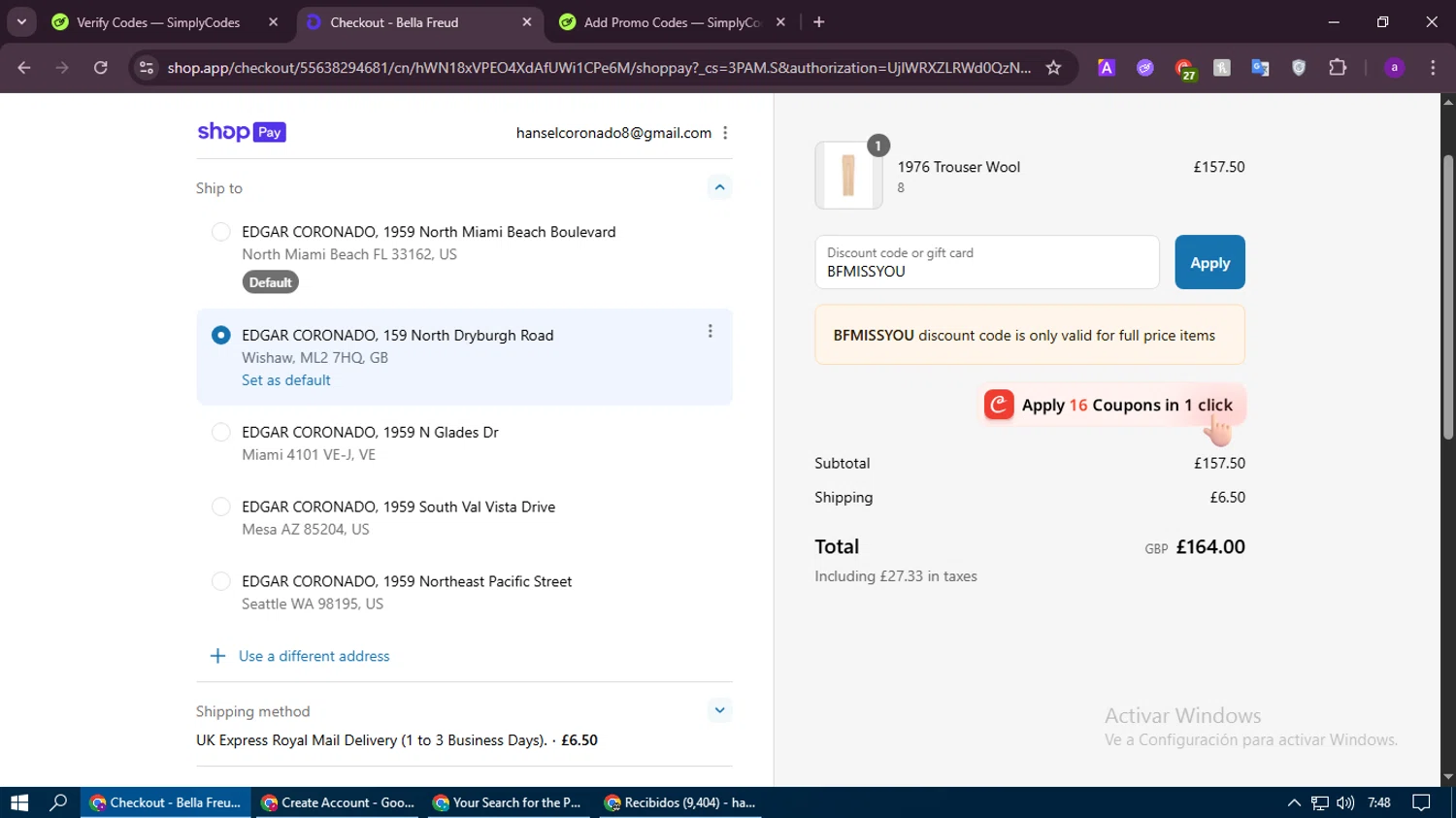Switch to the Verify Codes — SimplyCodes tab
This screenshot has height=818, width=1456.
158,22
